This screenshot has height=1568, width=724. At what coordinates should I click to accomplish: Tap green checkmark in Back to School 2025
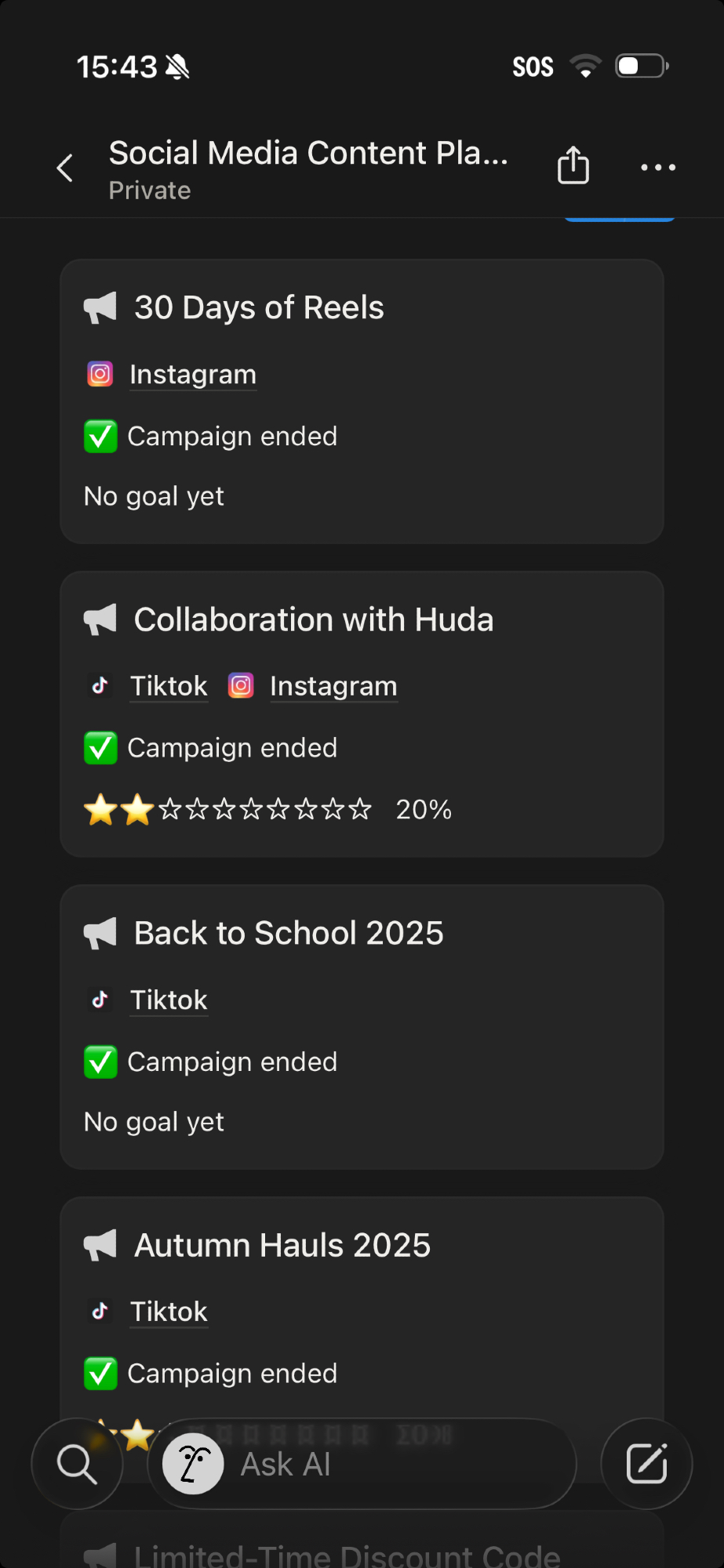(x=100, y=1062)
